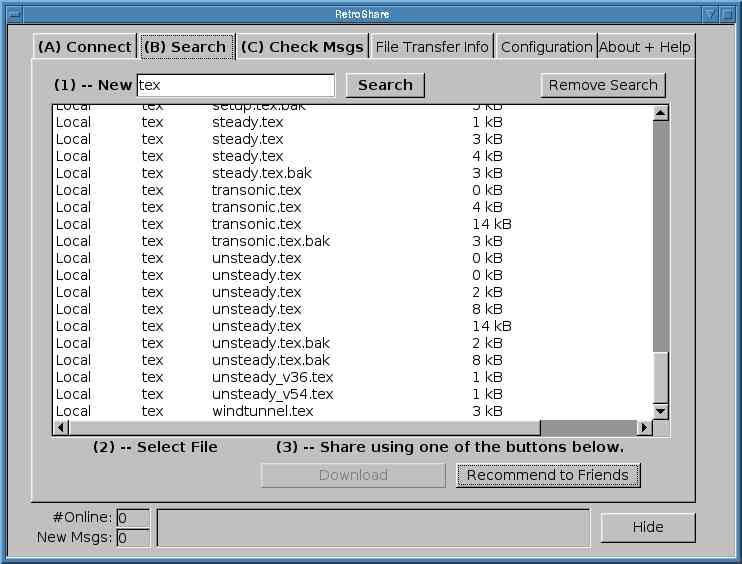Screen dimensions: 742x564
Task: Show the About + Help tab
Action: coord(644,47)
